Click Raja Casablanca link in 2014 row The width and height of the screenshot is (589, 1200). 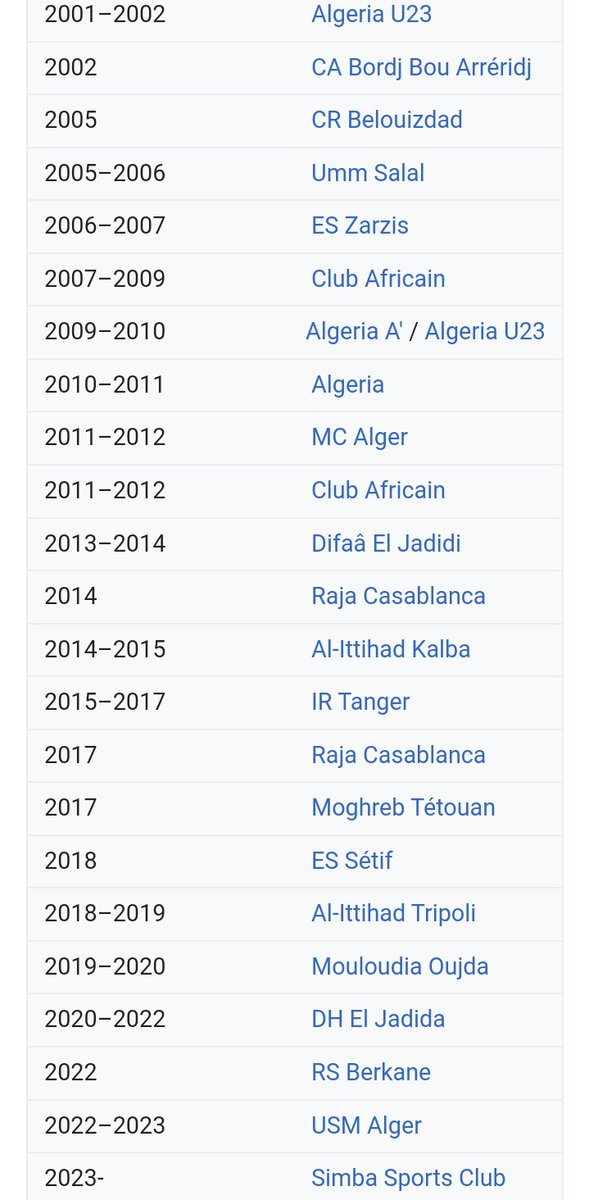[398, 597]
